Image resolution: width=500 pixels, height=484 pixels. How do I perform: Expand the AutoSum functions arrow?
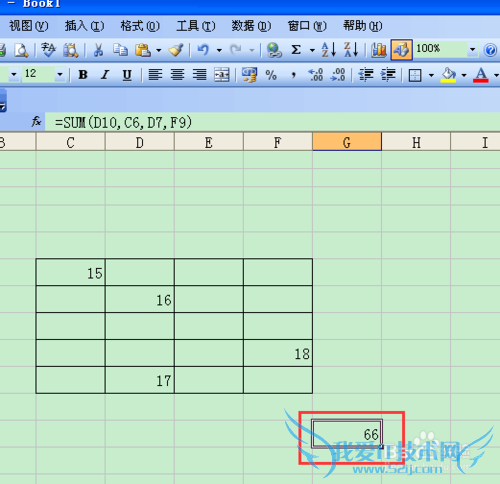(312, 51)
